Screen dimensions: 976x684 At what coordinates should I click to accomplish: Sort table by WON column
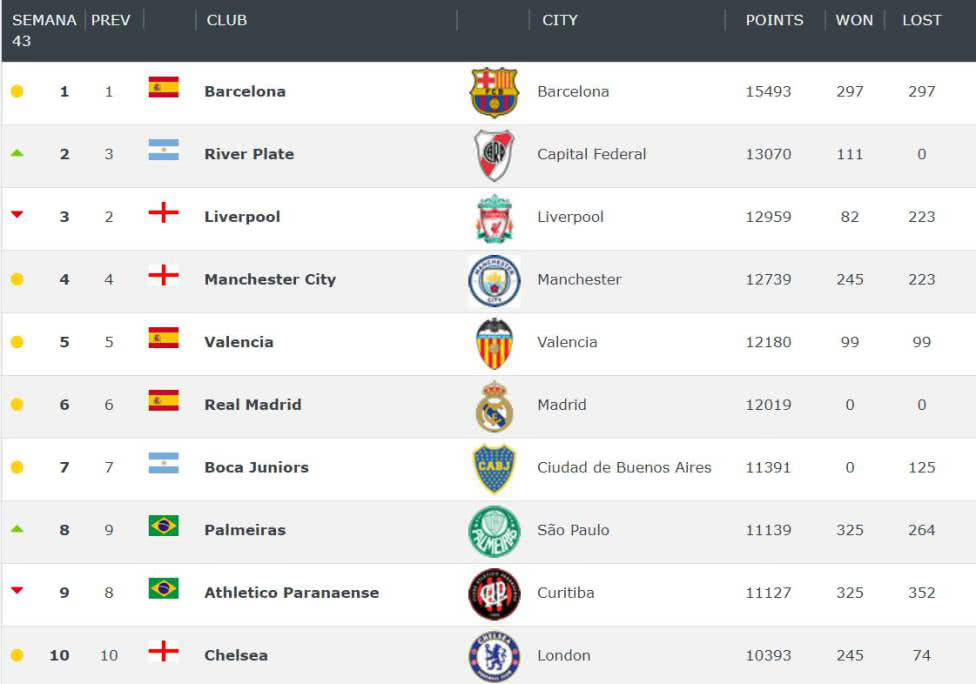click(x=854, y=20)
